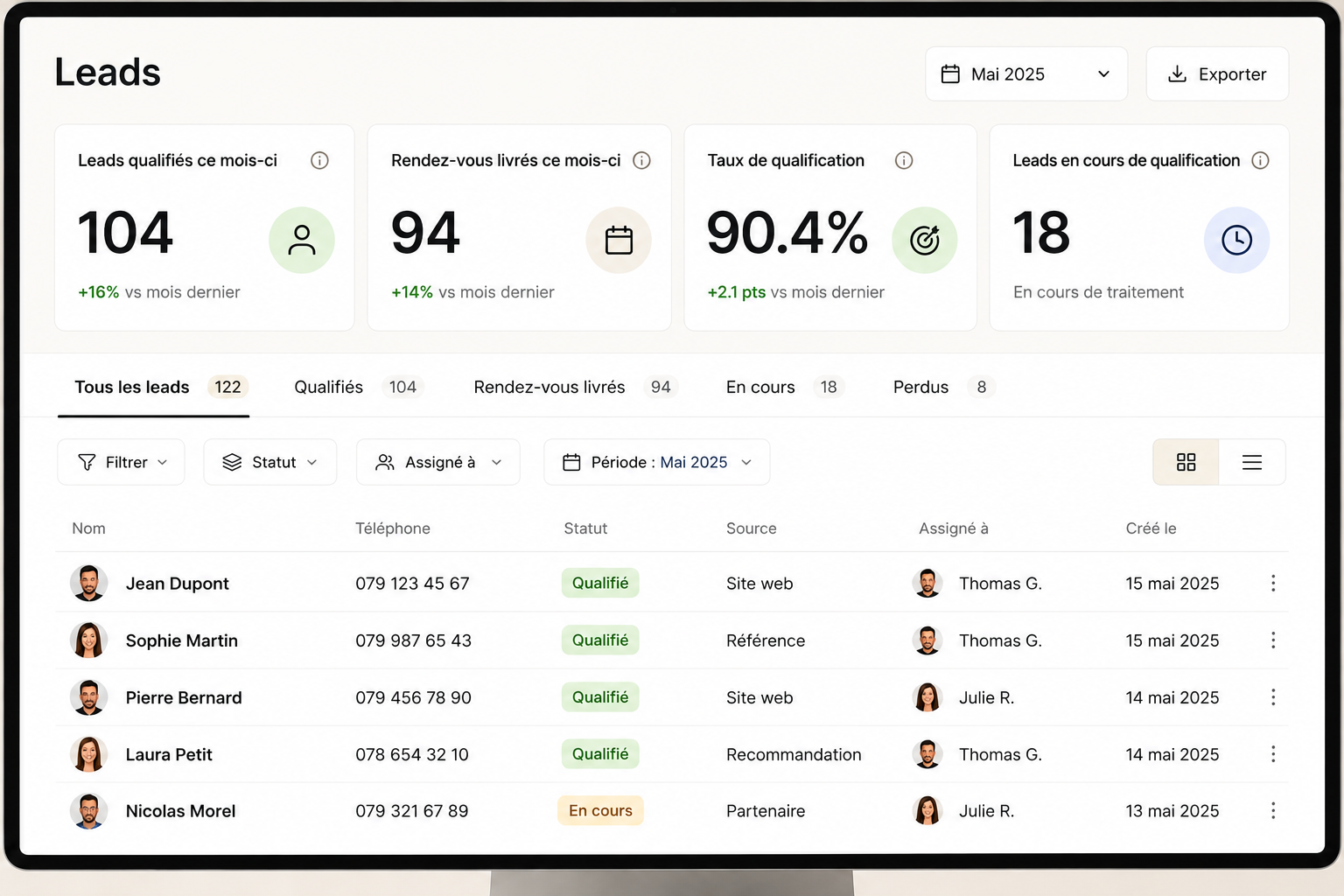Click info icon next to Taux de qualification
This screenshot has height=896, width=1344.
904,160
